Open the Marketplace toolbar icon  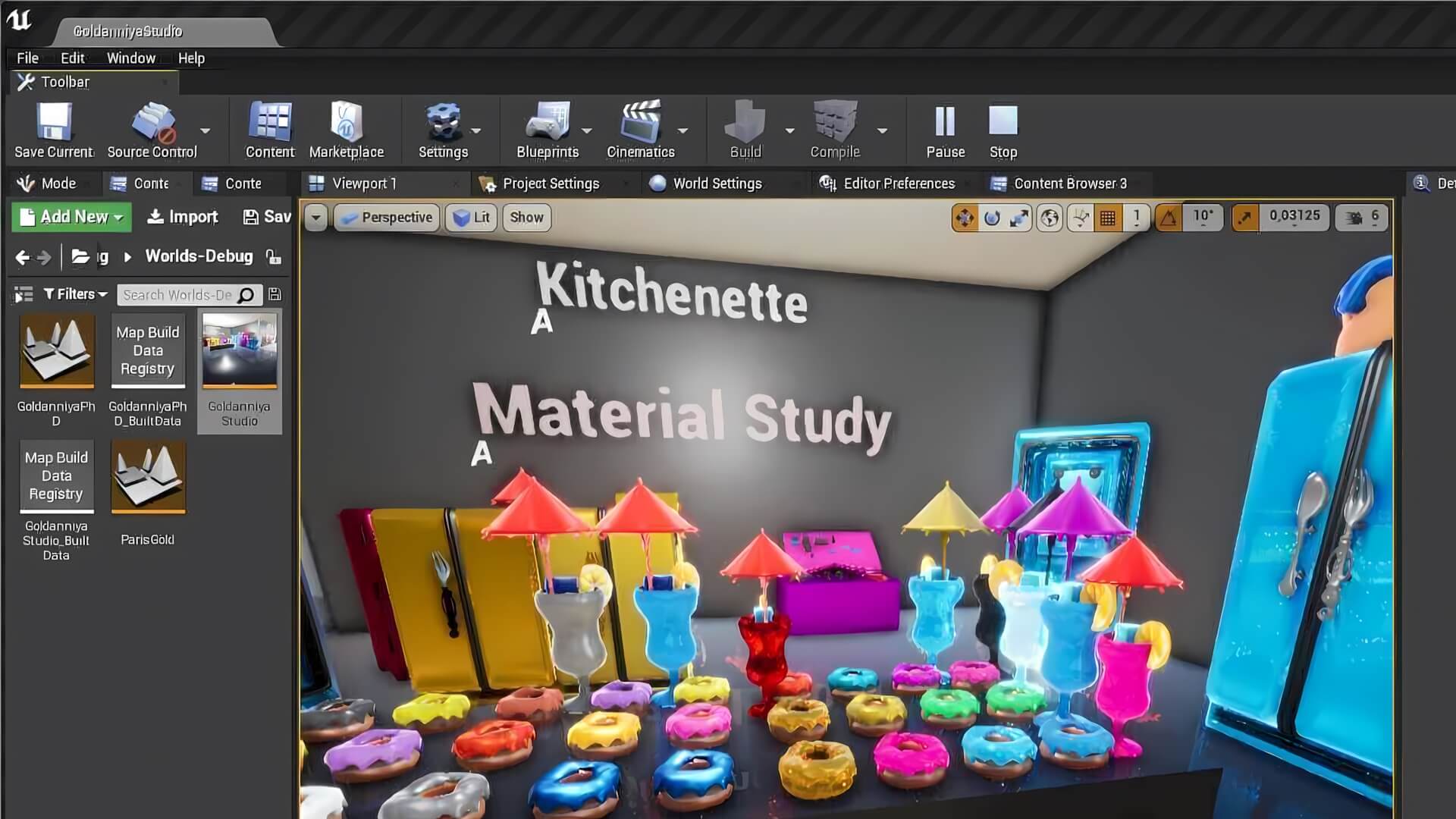point(347,123)
